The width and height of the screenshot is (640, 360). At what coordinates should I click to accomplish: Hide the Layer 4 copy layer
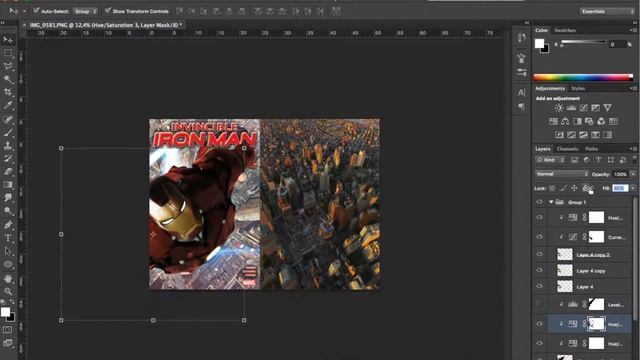[x=540, y=270]
